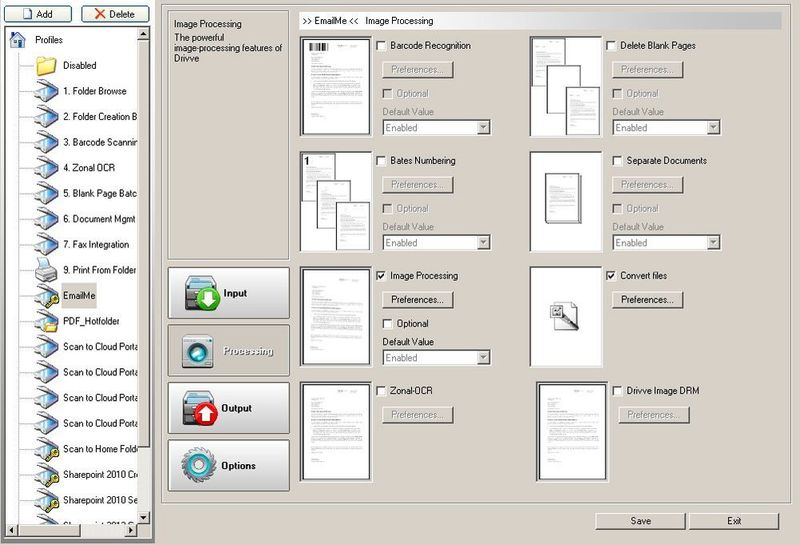Click the red X Delete icon
The image size is (800, 545).
pos(100,14)
